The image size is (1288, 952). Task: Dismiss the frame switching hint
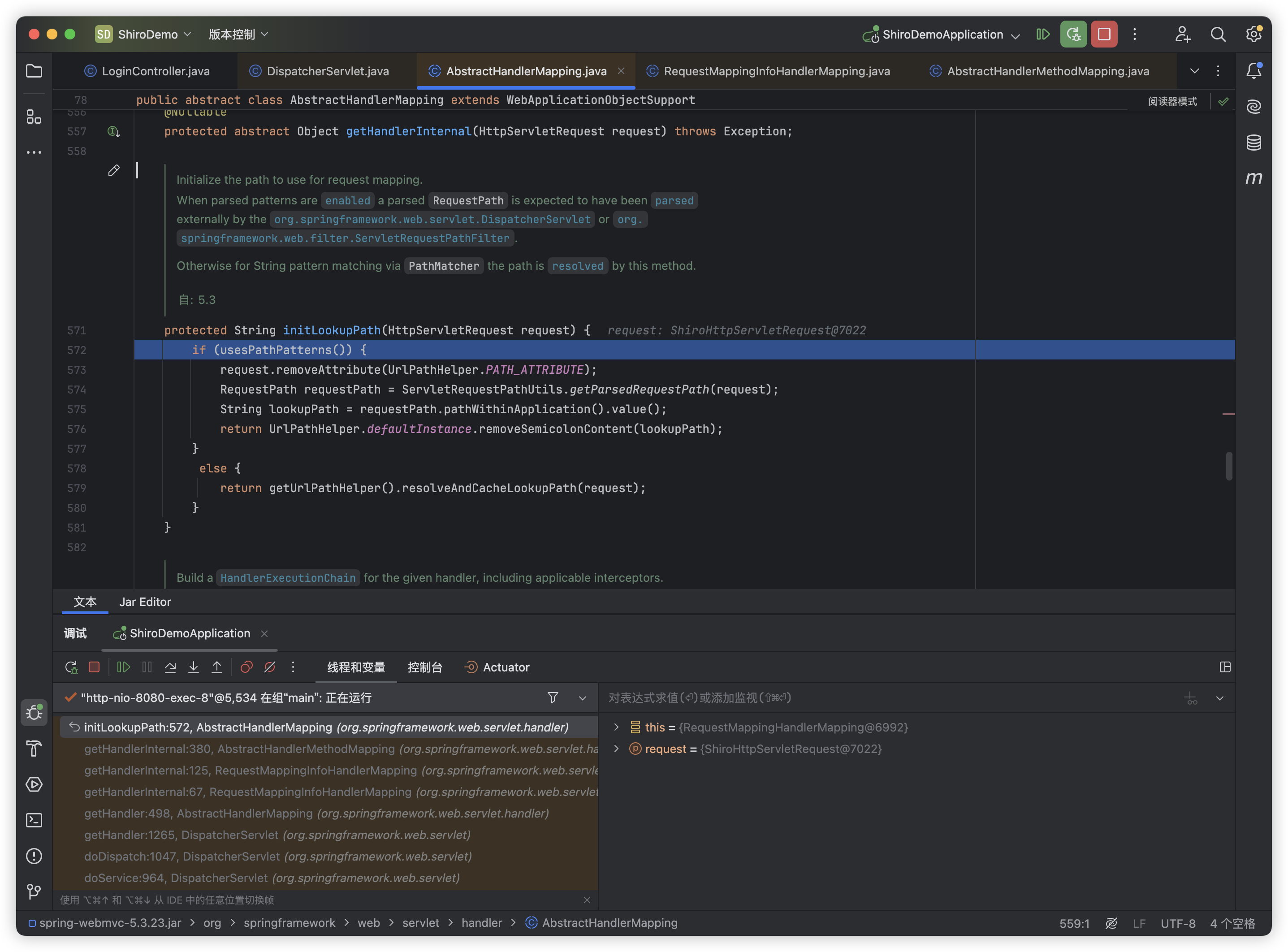pyautogui.click(x=587, y=900)
